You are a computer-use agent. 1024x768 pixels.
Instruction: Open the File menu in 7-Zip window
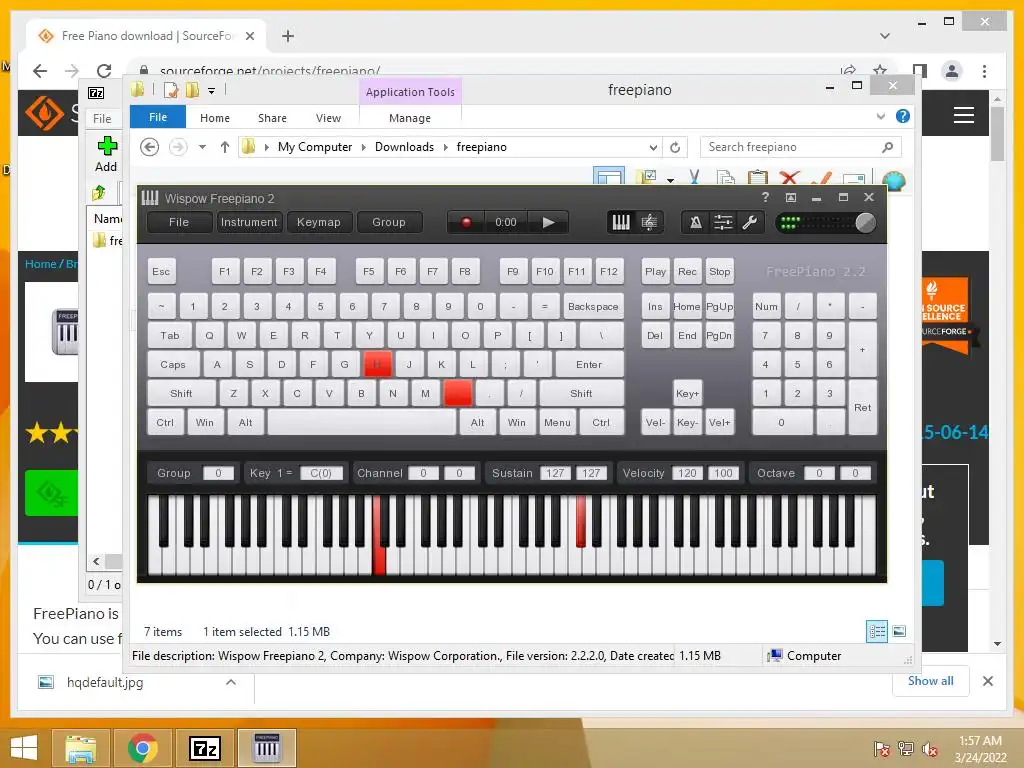click(102, 119)
